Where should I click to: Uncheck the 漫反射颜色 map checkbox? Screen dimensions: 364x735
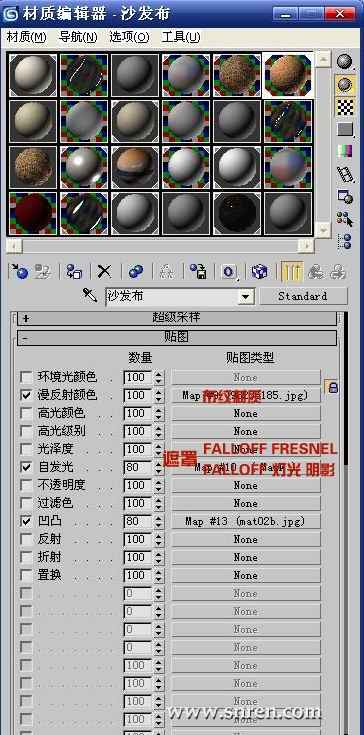coord(26,395)
